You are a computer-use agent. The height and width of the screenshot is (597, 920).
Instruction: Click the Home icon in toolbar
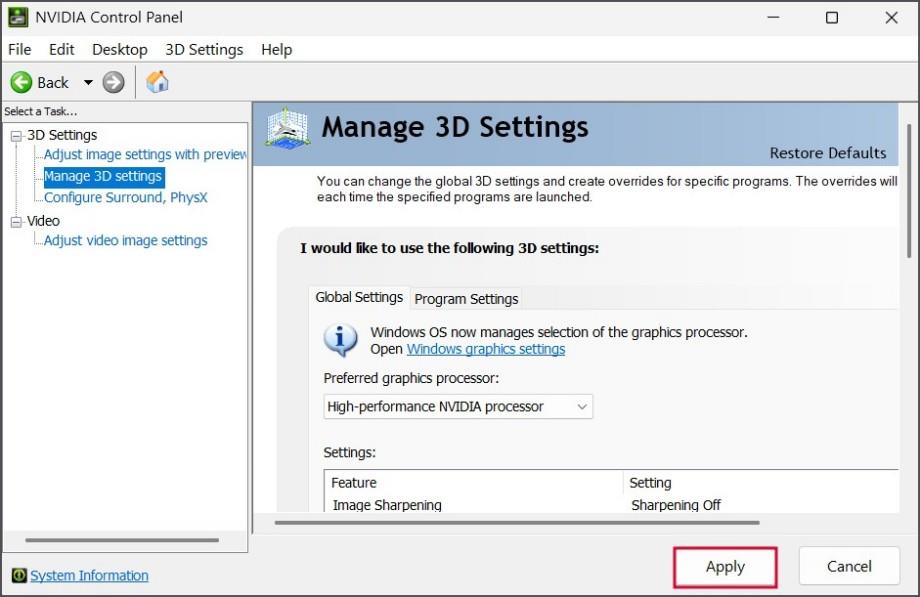coord(157,82)
